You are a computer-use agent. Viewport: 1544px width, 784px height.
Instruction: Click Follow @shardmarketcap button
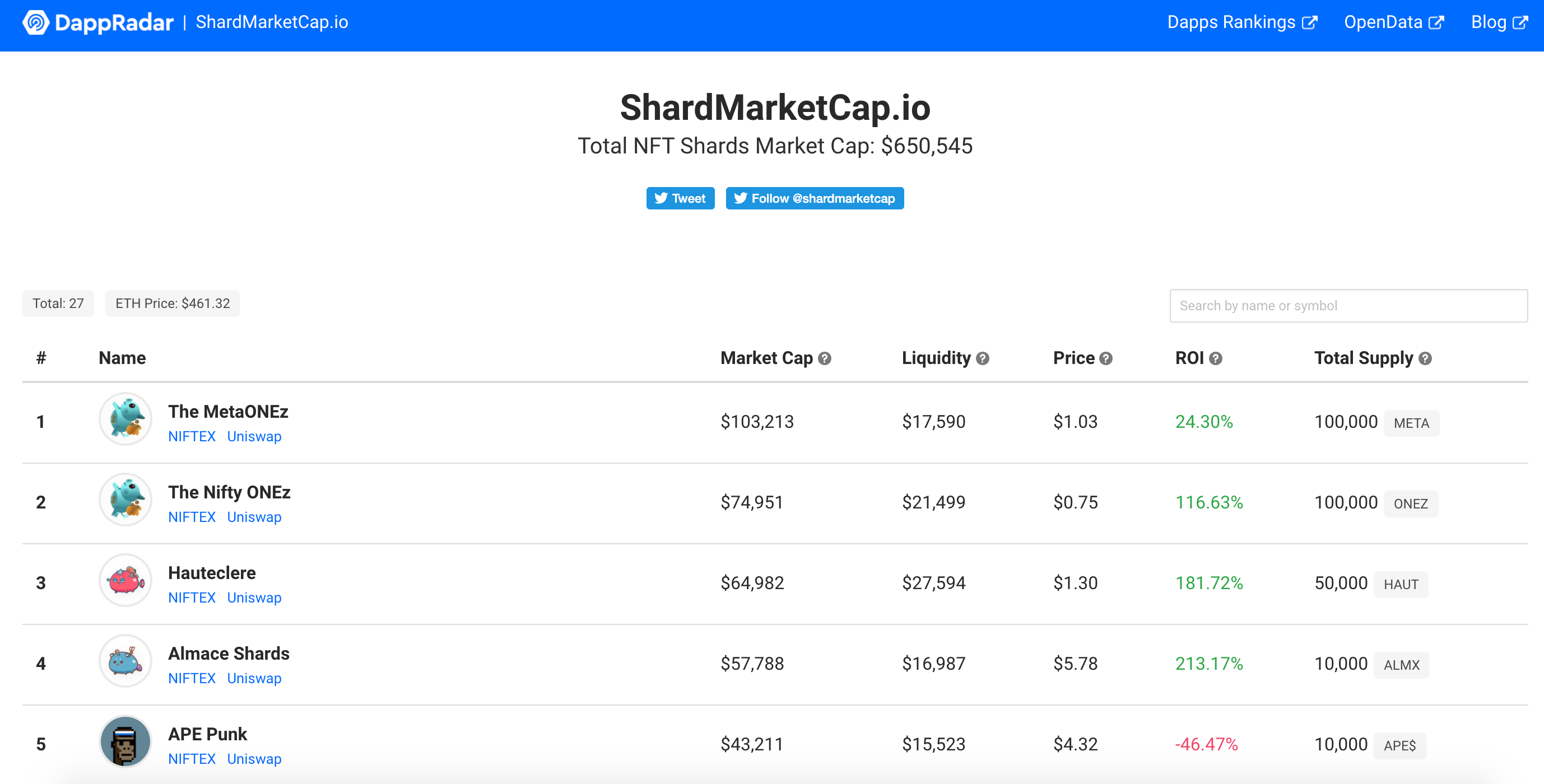tap(814, 198)
